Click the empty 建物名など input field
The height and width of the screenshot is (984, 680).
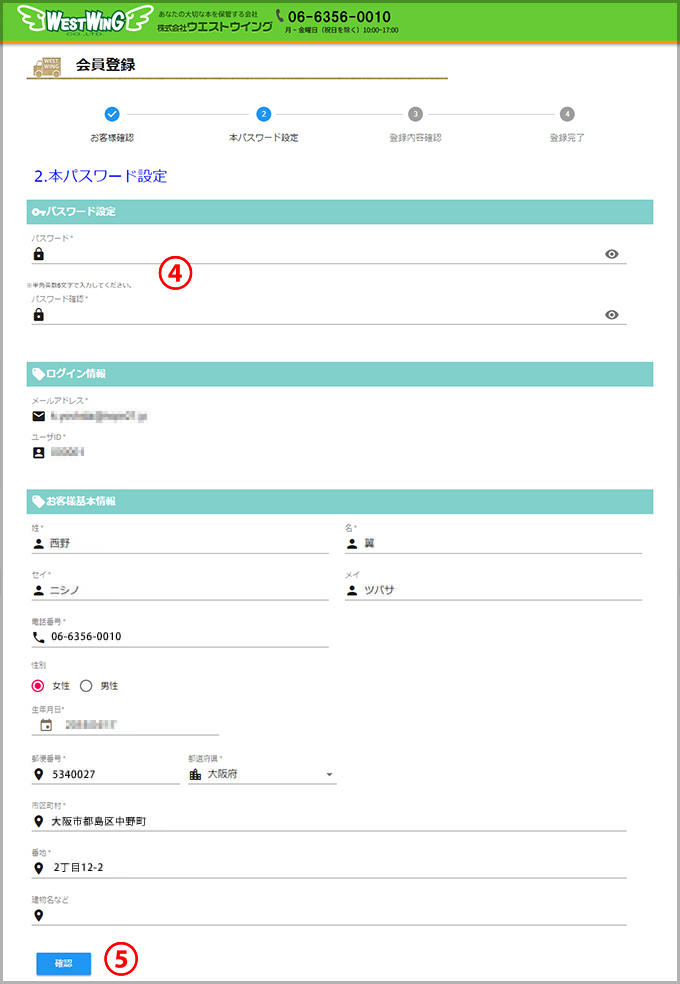tap(329, 916)
